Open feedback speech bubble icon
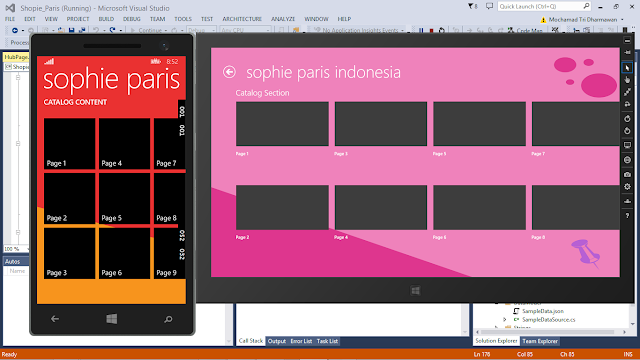Image resolution: width=640 pixels, height=360 pixels. pyautogui.click(x=489, y=6)
